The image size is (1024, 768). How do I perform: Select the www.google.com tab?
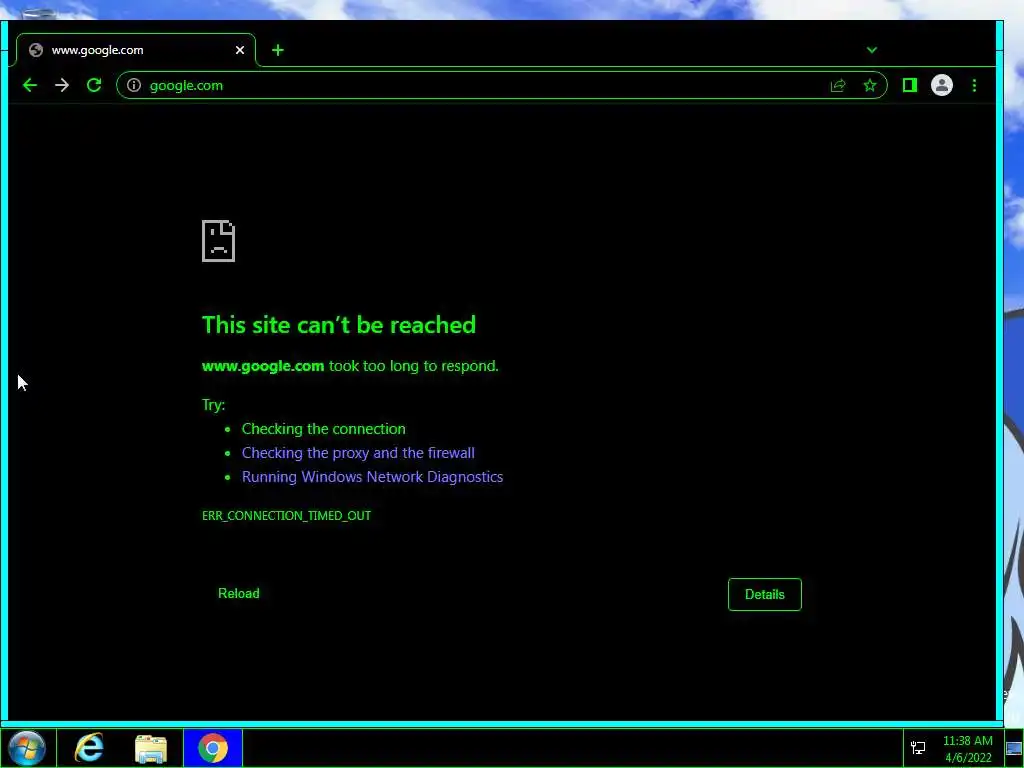click(136, 50)
